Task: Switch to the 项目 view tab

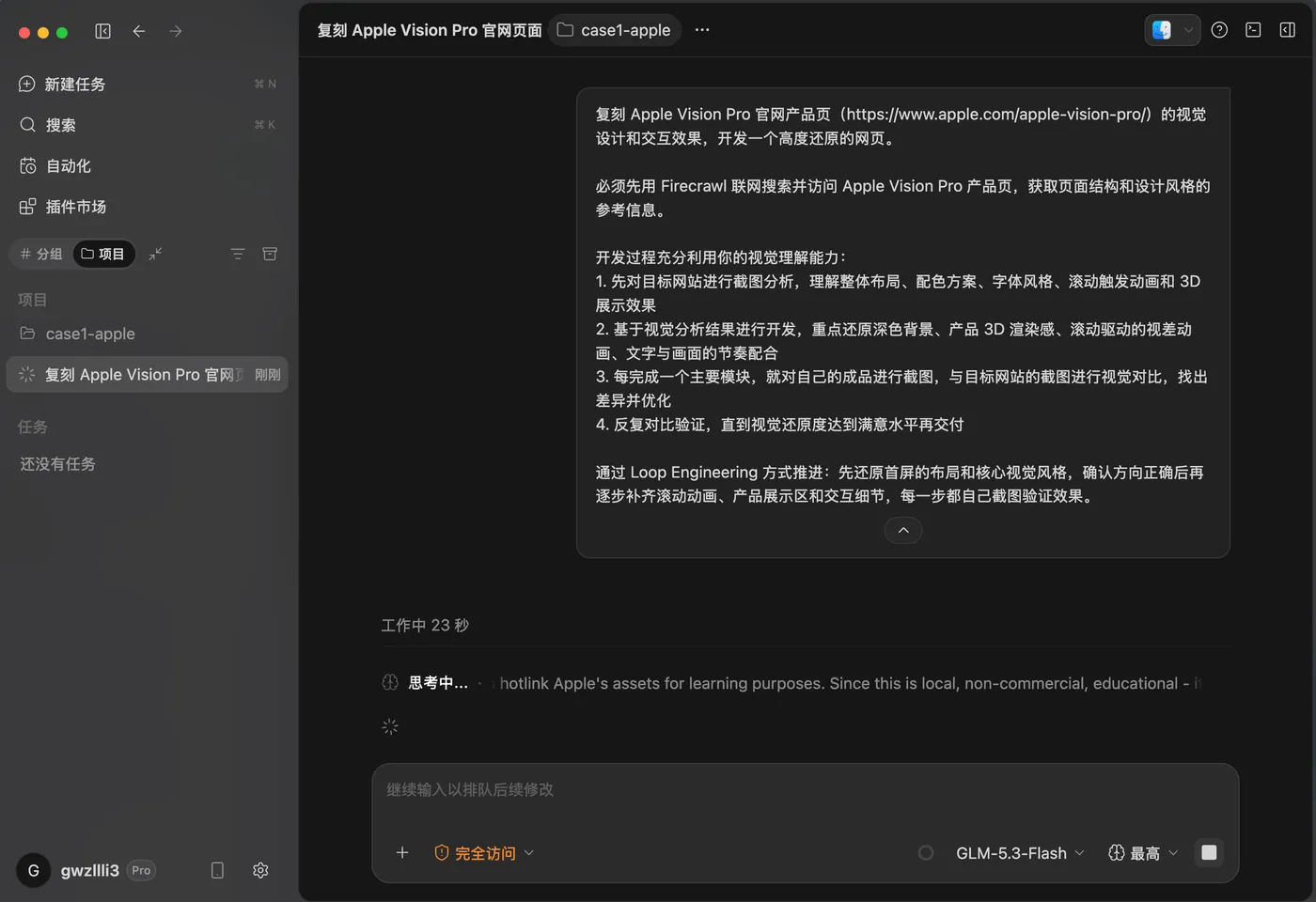Action: tap(103, 254)
